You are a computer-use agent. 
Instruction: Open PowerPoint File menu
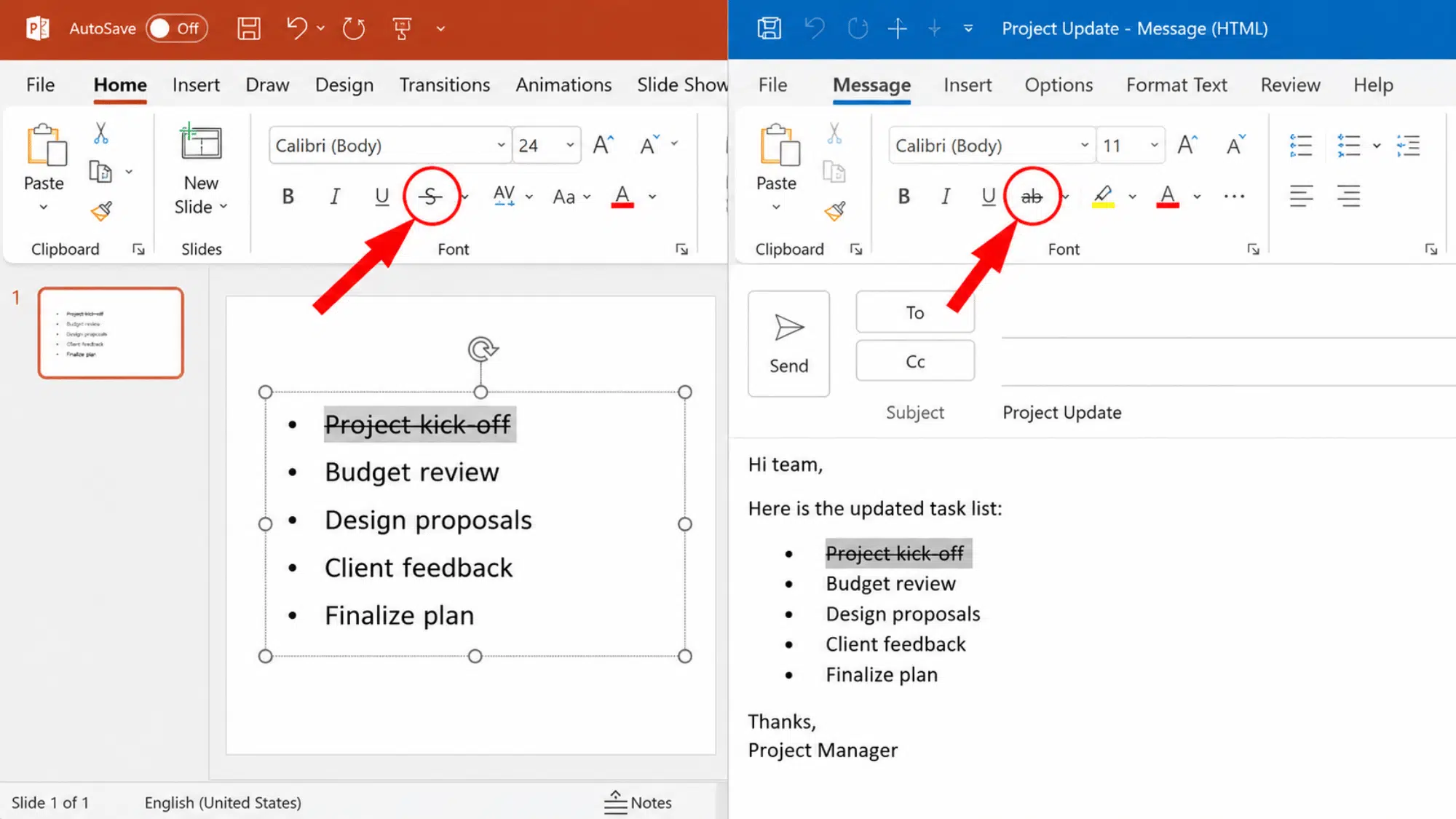(x=41, y=84)
